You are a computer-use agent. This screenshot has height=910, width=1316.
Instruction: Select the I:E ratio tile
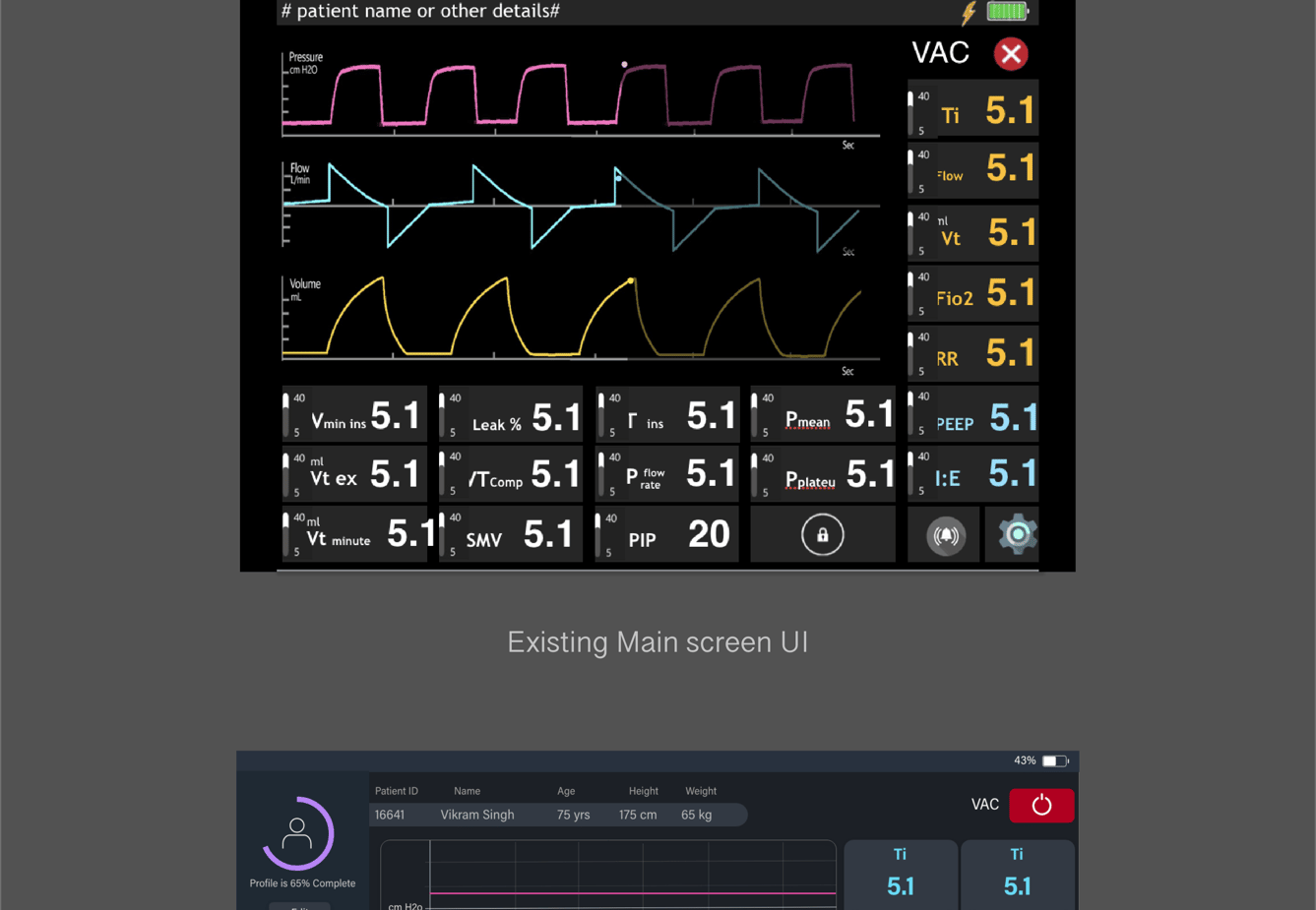(x=973, y=474)
